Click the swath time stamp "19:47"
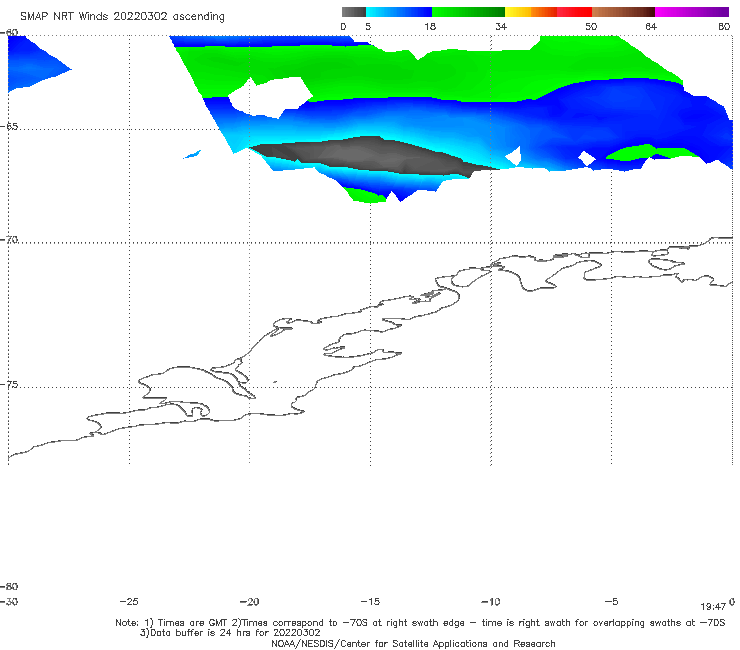This screenshot has height=650, width=740. [x=713, y=607]
